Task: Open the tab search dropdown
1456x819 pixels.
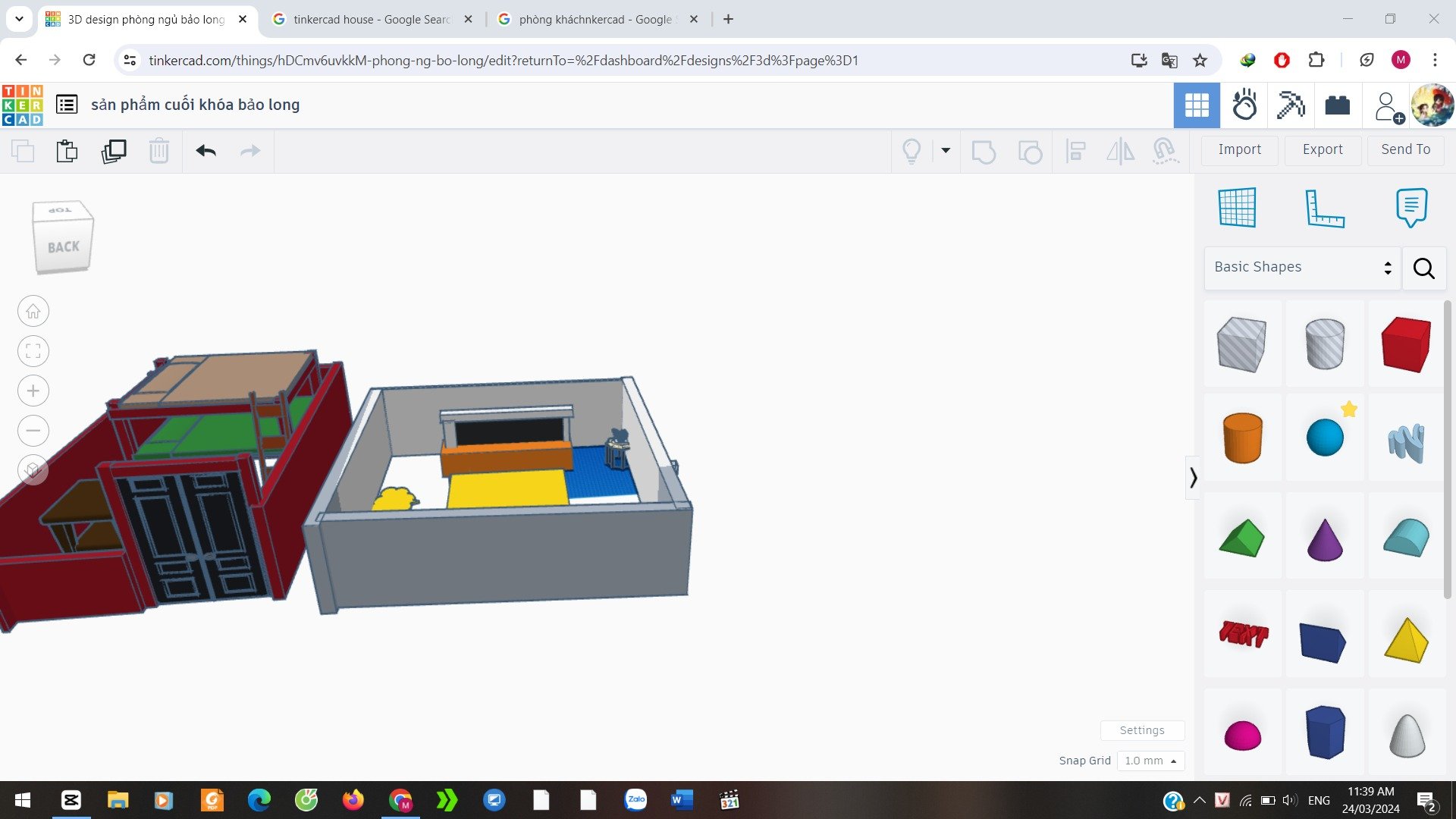Action: point(19,19)
